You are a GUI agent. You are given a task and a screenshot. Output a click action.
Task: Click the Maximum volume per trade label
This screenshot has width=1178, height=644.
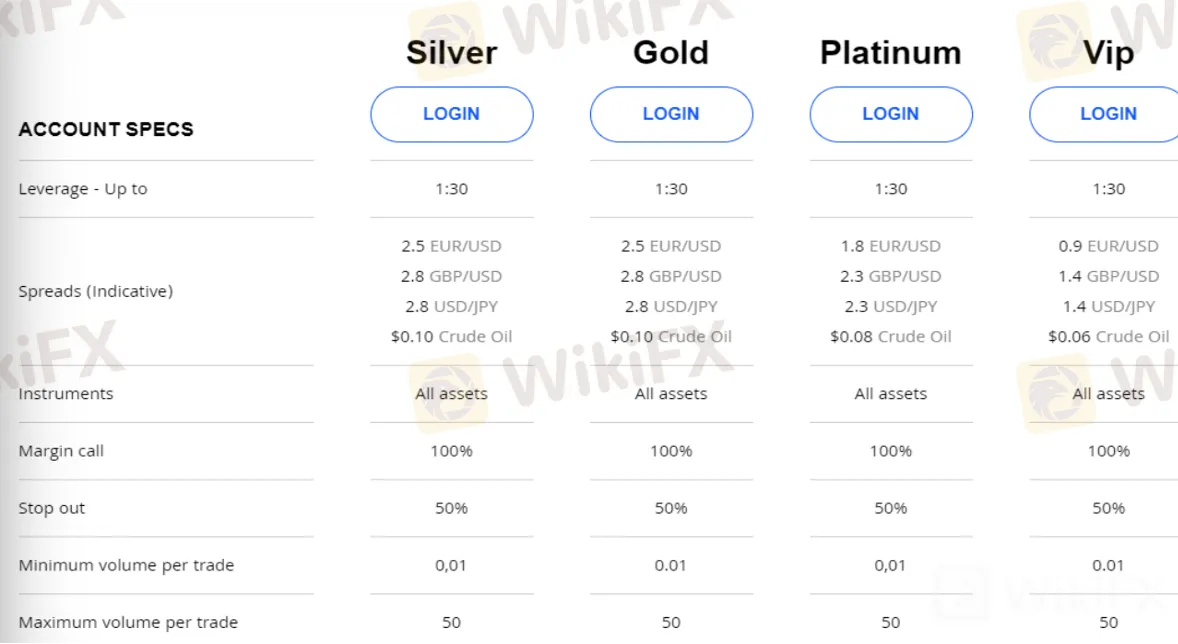click(128, 622)
